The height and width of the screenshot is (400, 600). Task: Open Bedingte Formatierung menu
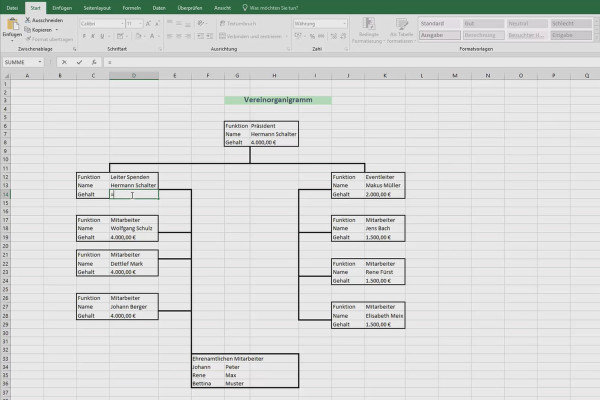368,30
